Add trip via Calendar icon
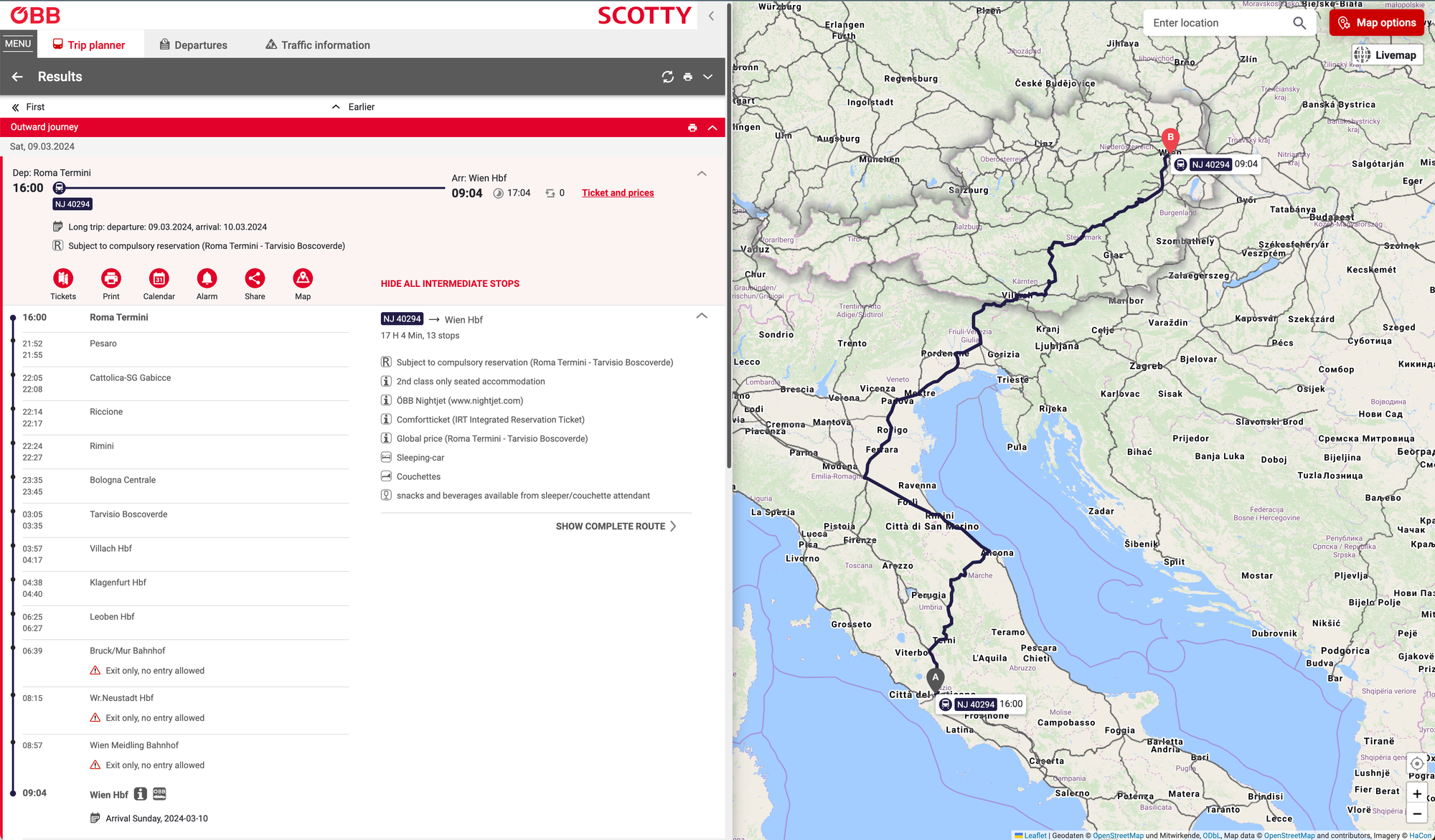1435x840 pixels. point(159,278)
